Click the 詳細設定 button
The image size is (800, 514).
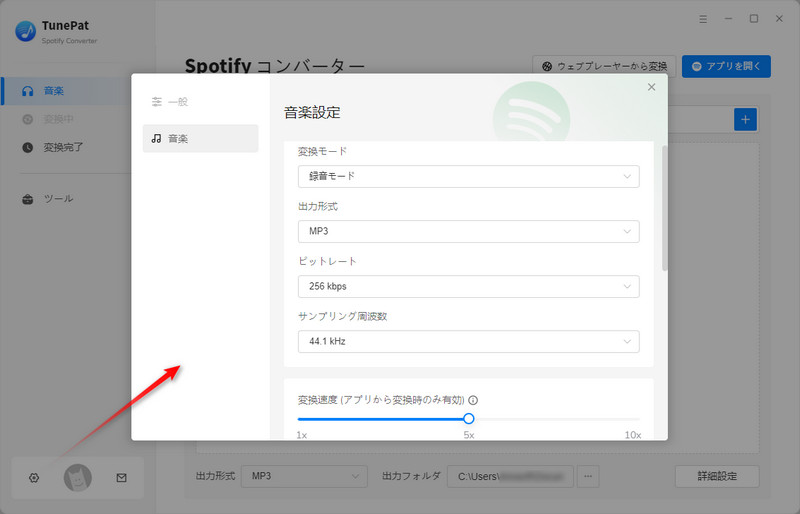pos(717,476)
